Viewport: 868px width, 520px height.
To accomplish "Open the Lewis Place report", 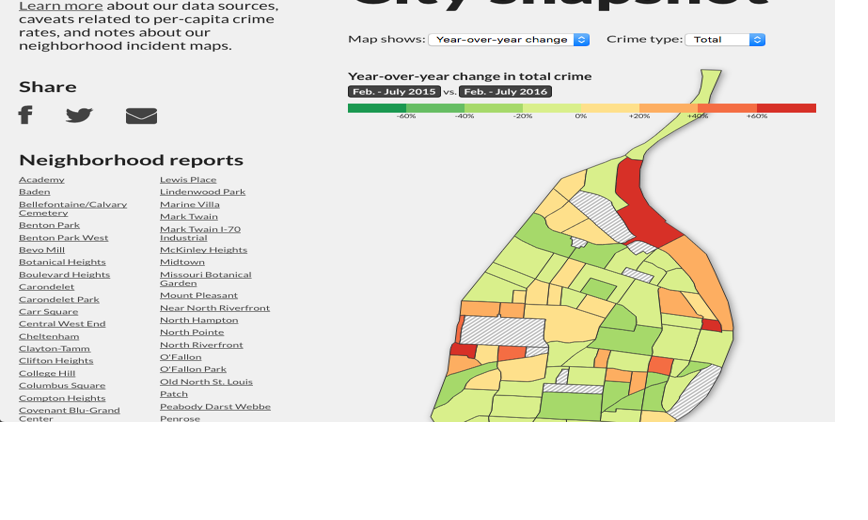I will point(188,179).
